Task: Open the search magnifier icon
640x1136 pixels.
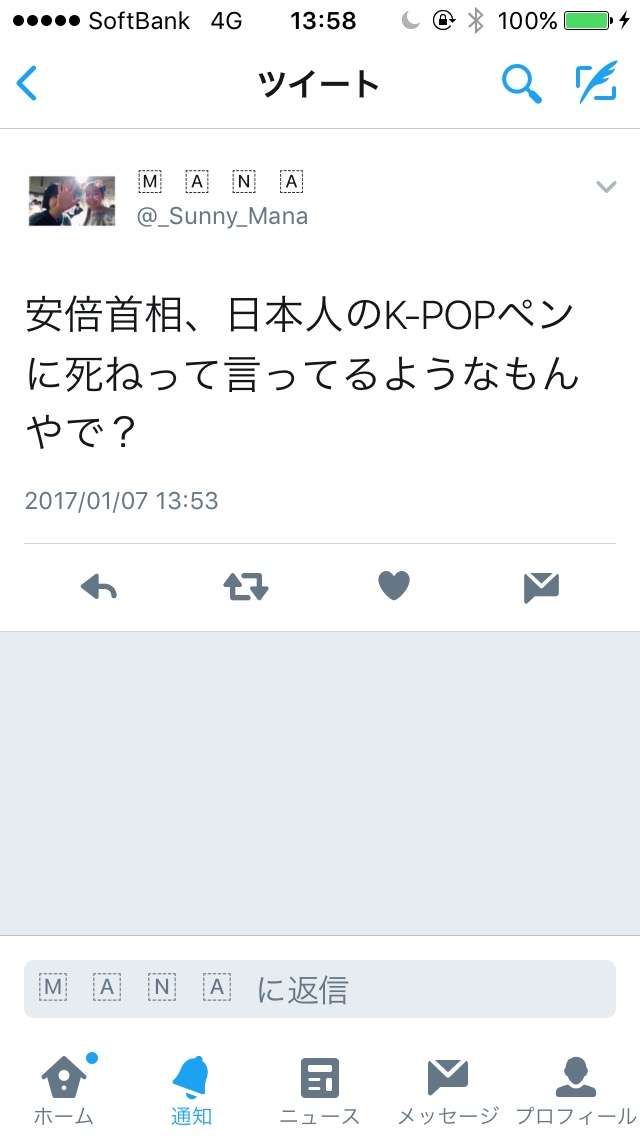Action: coord(522,83)
